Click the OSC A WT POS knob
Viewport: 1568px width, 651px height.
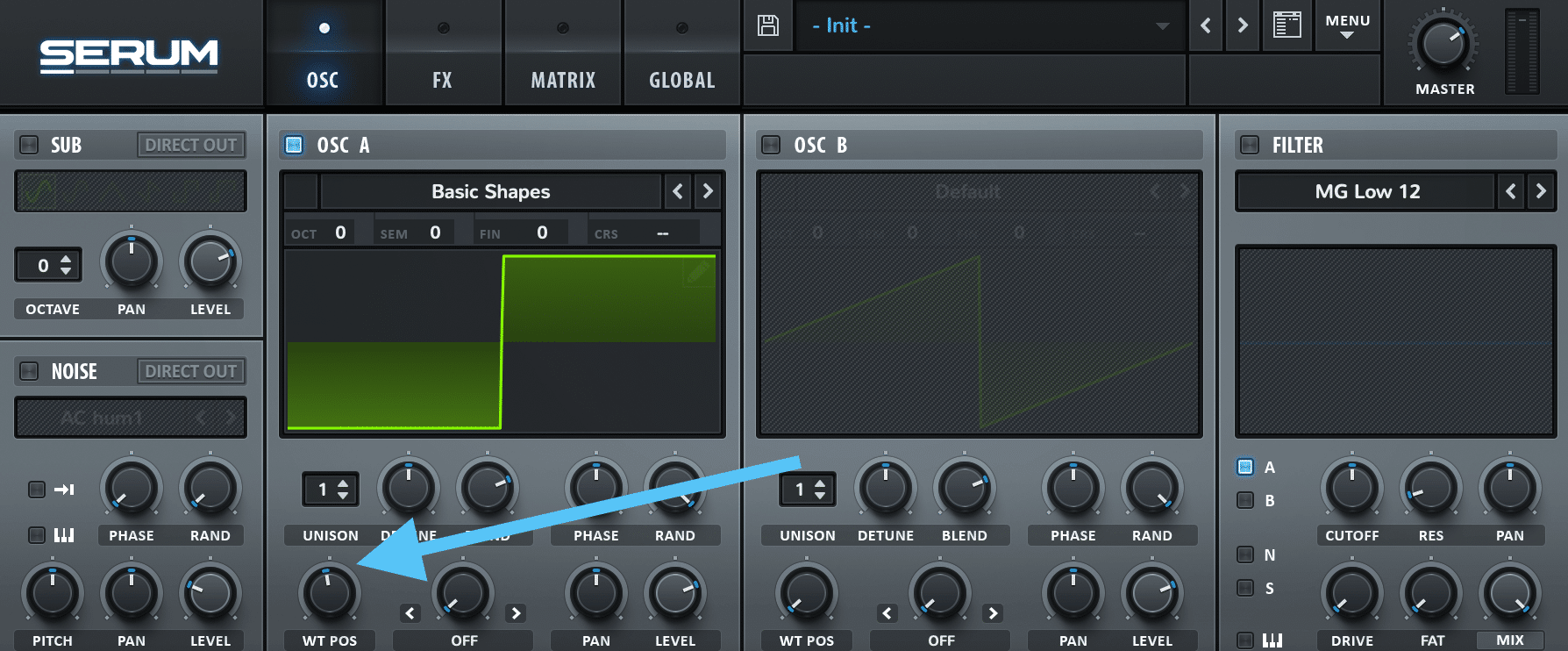click(330, 593)
